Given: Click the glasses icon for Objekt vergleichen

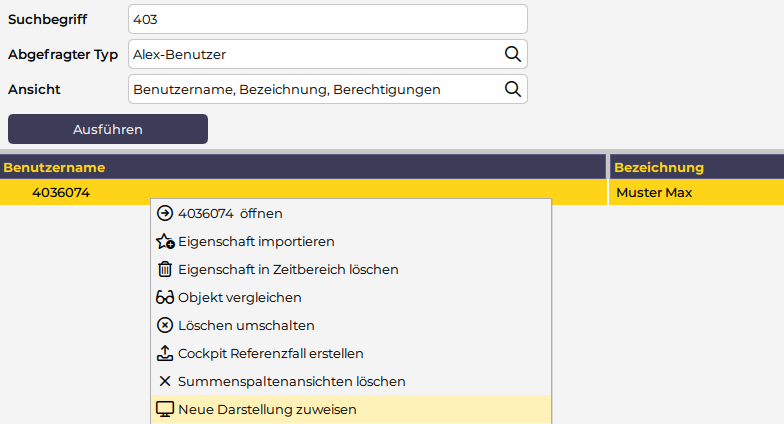Looking at the screenshot, I should pyautogui.click(x=165, y=297).
